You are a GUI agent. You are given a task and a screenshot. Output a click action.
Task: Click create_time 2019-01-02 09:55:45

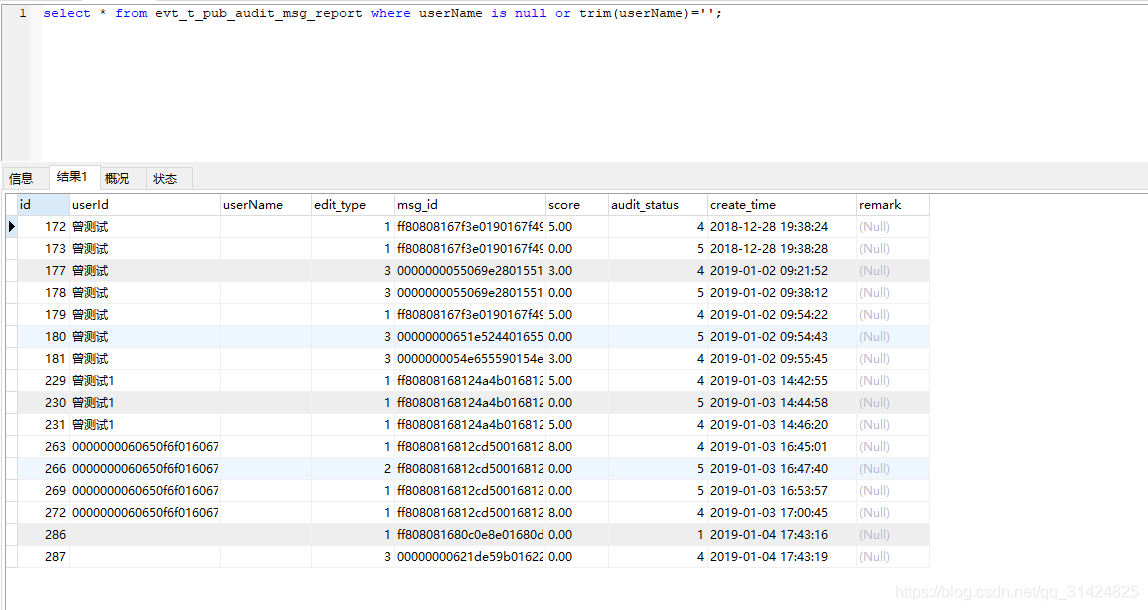781,359
